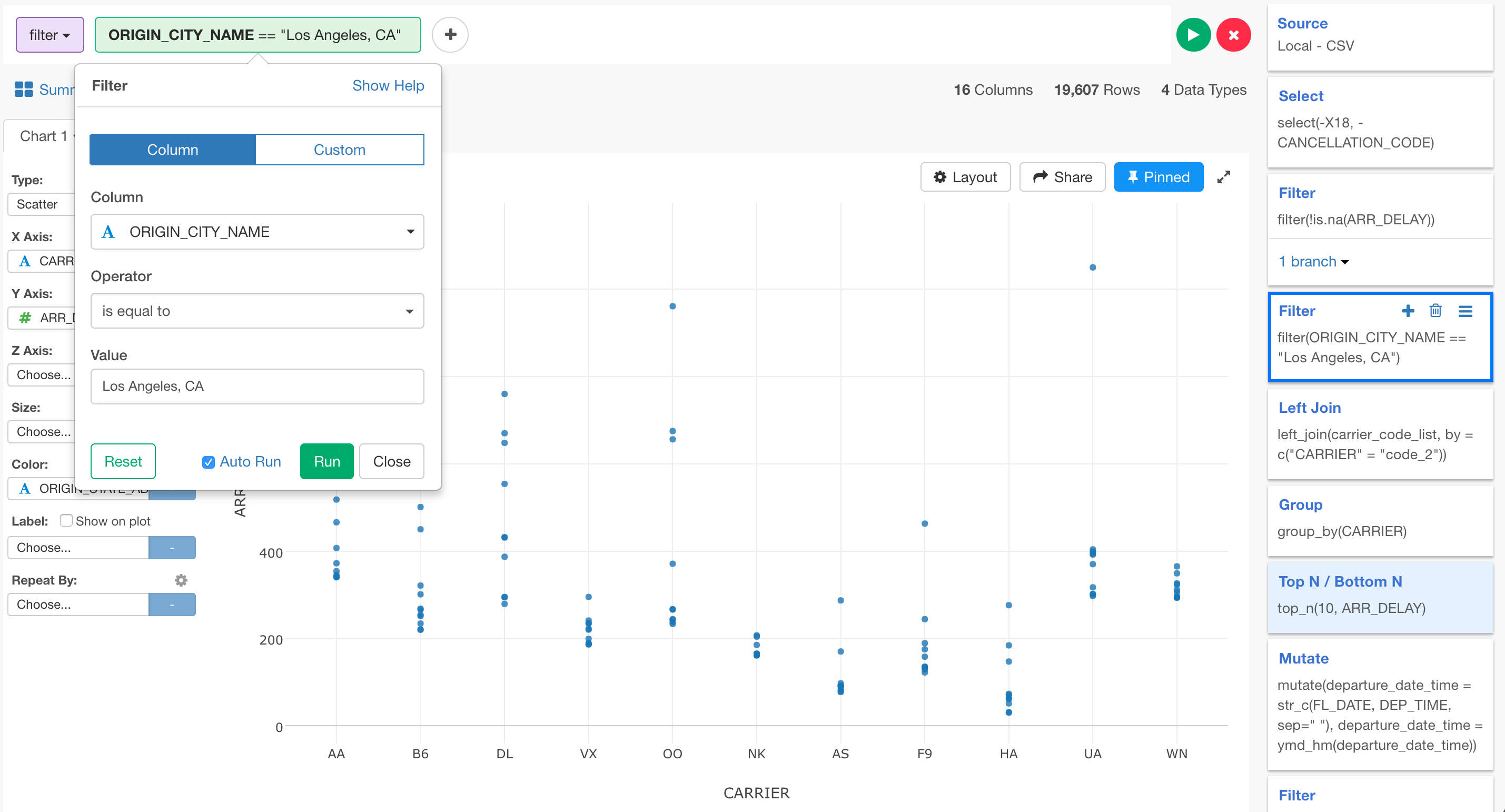Screen dimensions: 1505x812
Task: Select the Column tab in Filter dialog
Action: pos(172,150)
